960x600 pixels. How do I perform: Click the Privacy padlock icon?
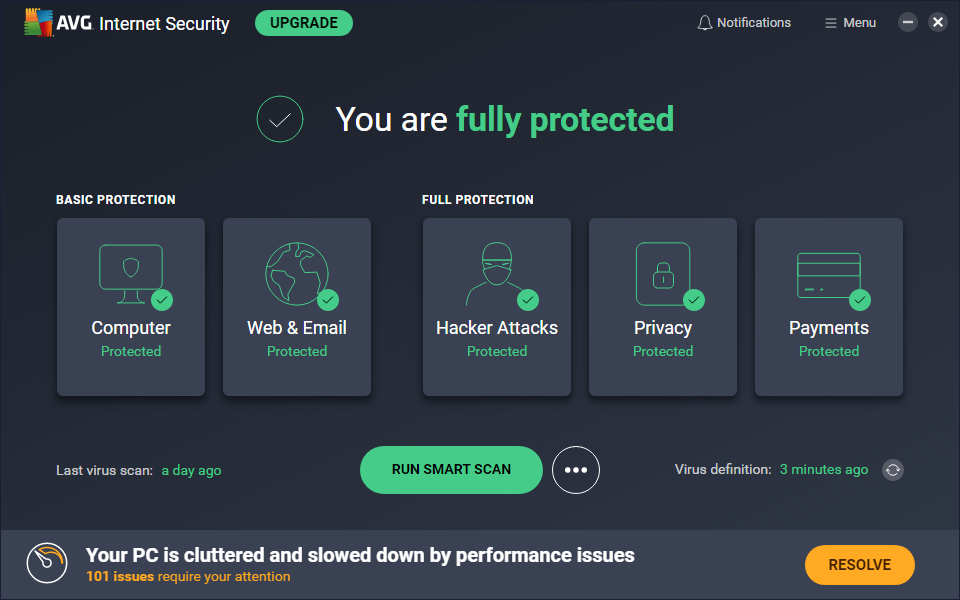(662, 272)
